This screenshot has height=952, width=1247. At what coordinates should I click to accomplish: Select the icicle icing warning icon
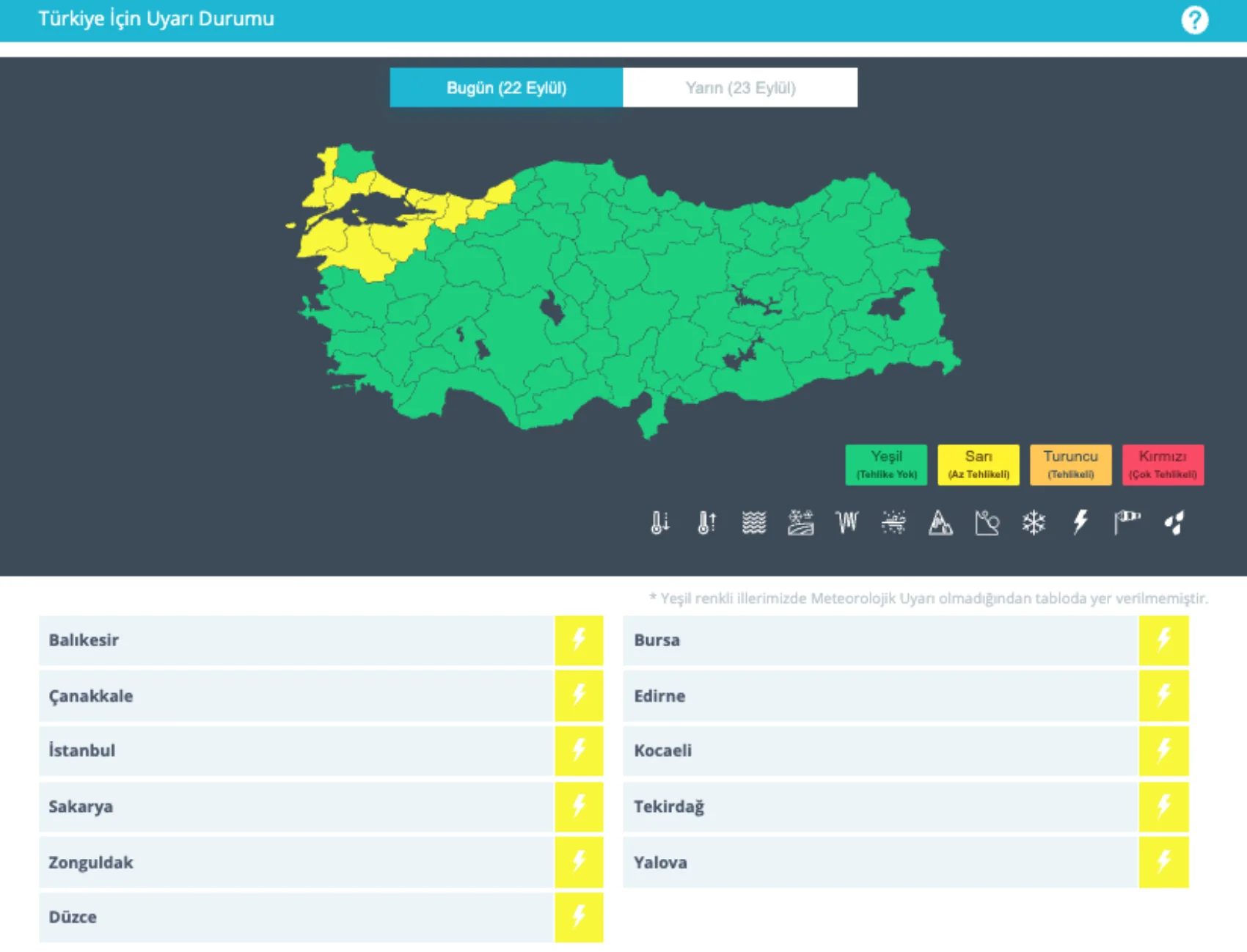(846, 522)
